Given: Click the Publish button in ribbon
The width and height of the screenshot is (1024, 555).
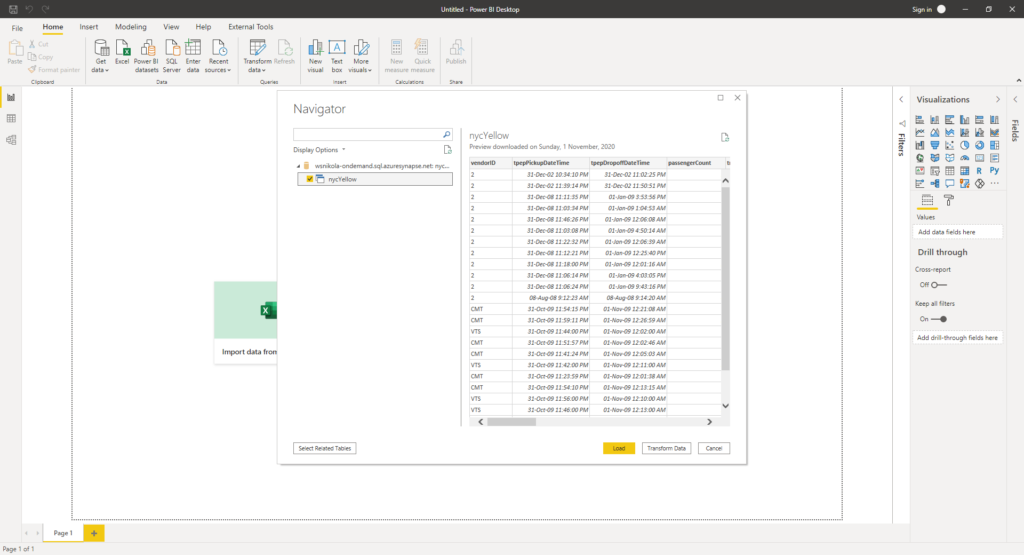Looking at the screenshot, I should click(x=456, y=52).
